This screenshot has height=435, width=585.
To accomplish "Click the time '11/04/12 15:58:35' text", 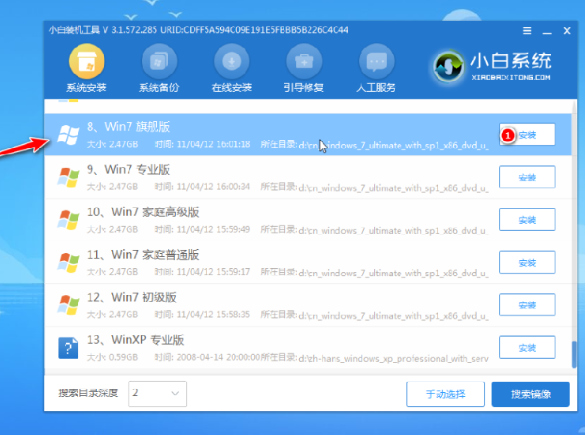I will point(213,314).
